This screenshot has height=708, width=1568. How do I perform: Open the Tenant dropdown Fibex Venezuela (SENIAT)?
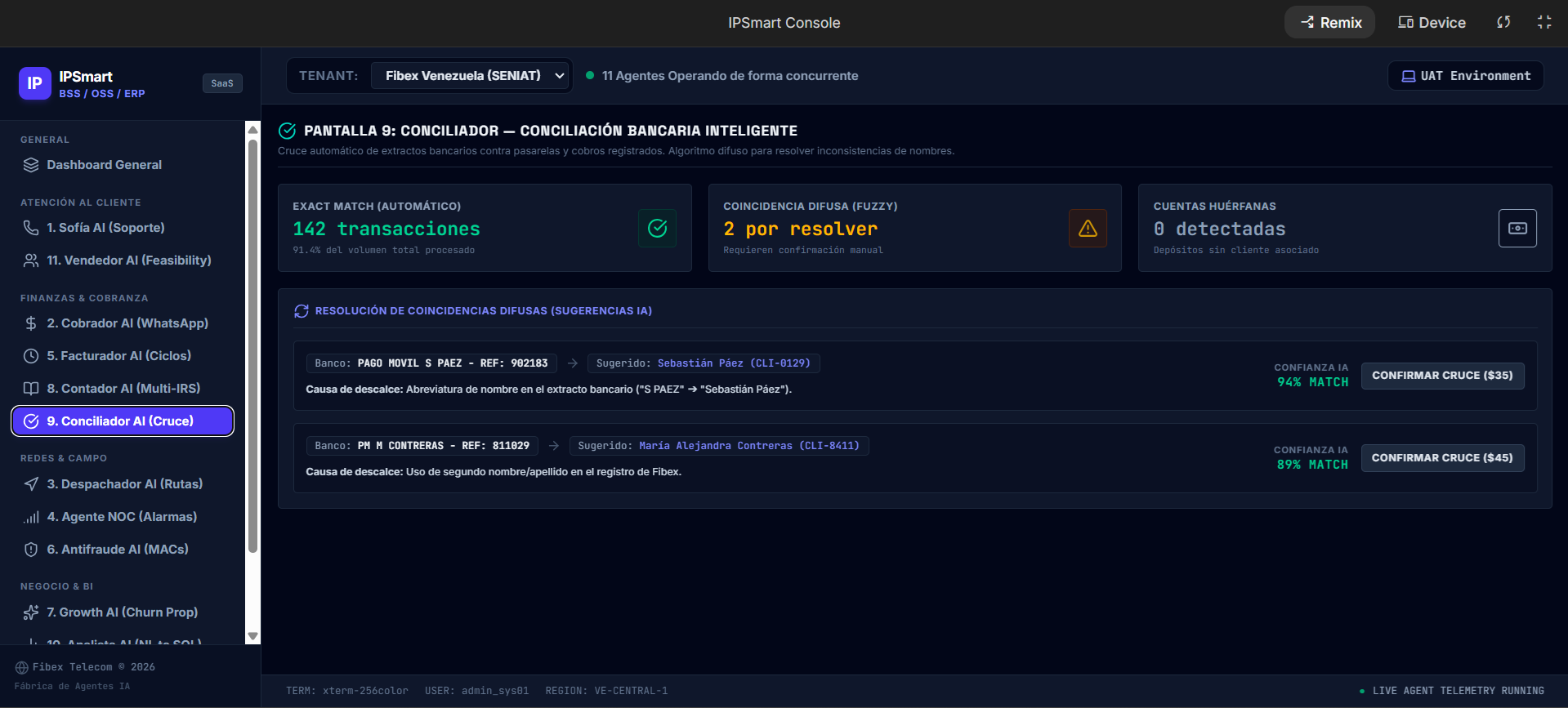point(471,76)
